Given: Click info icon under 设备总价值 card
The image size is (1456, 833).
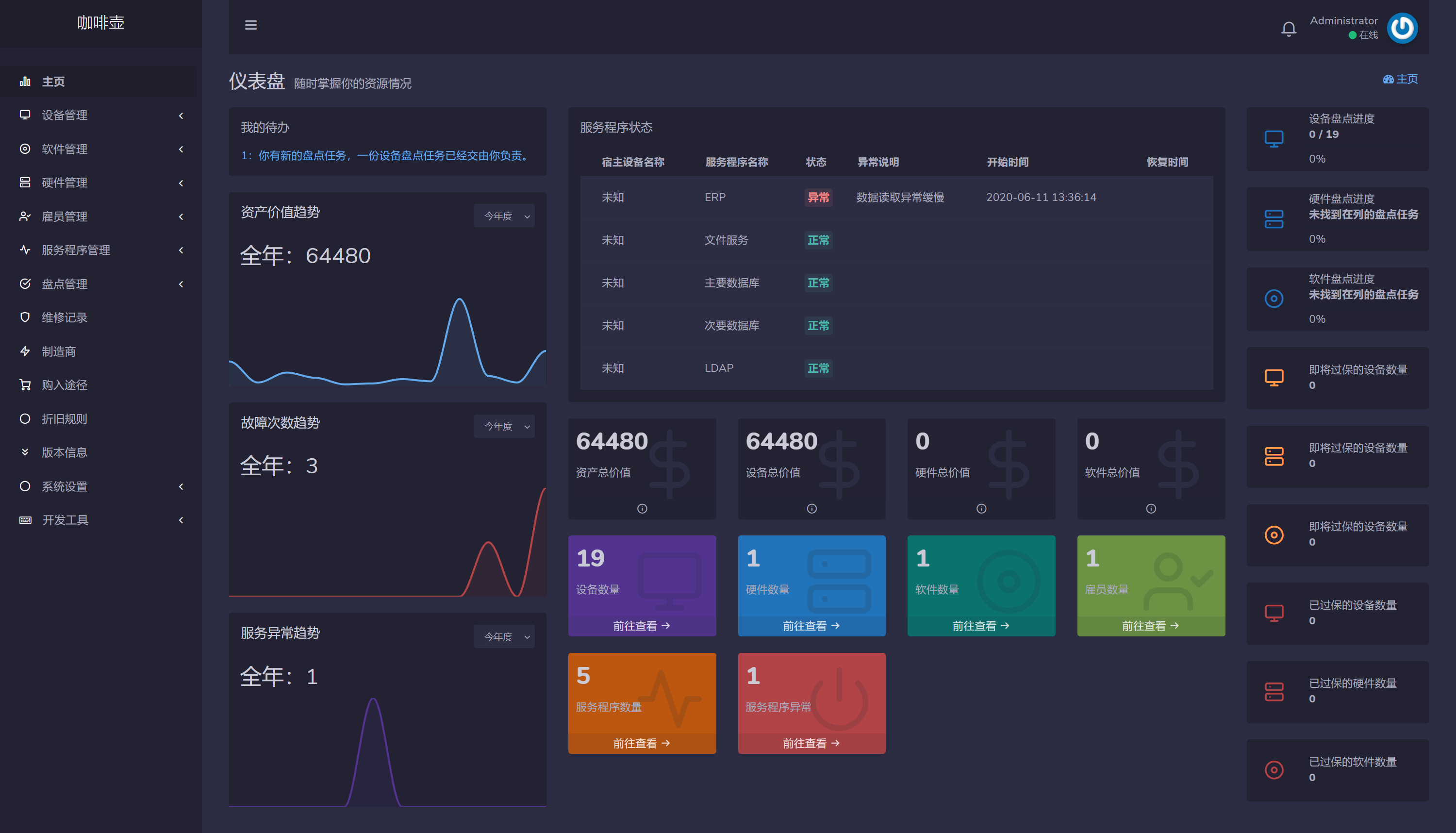Looking at the screenshot, I should (811, 508).
